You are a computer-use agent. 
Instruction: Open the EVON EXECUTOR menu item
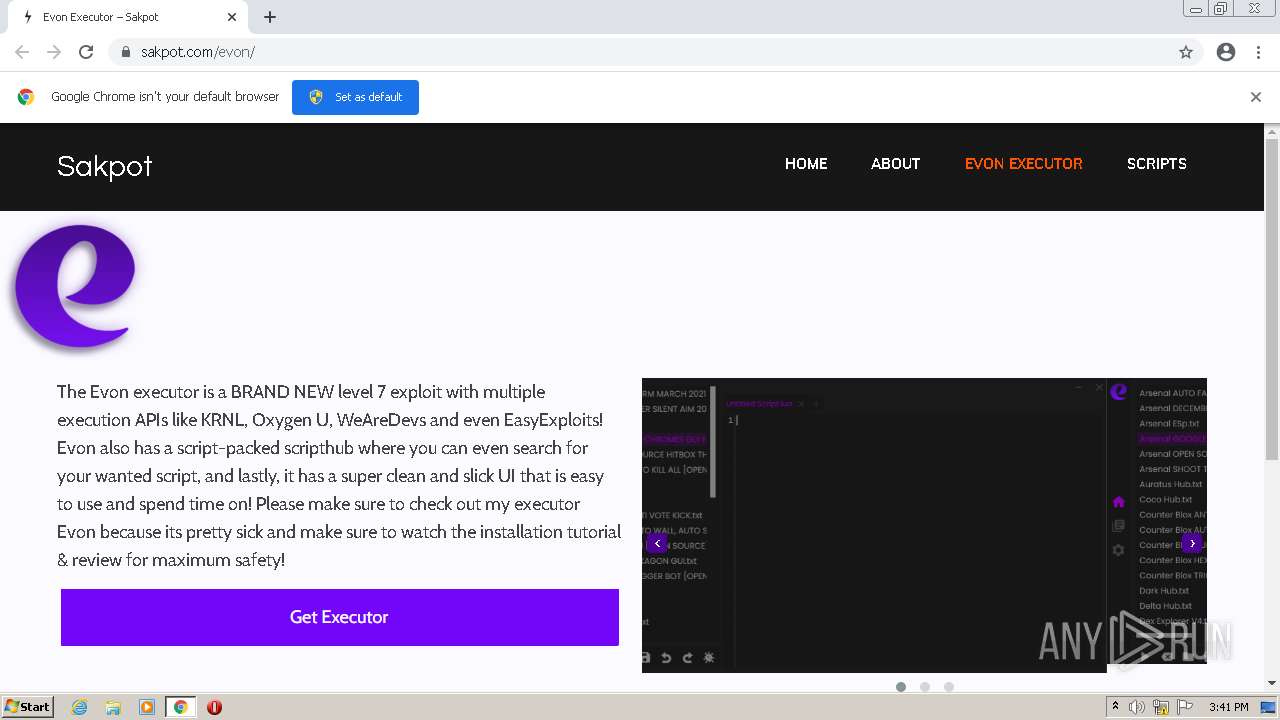click(x=1023, y=164)
